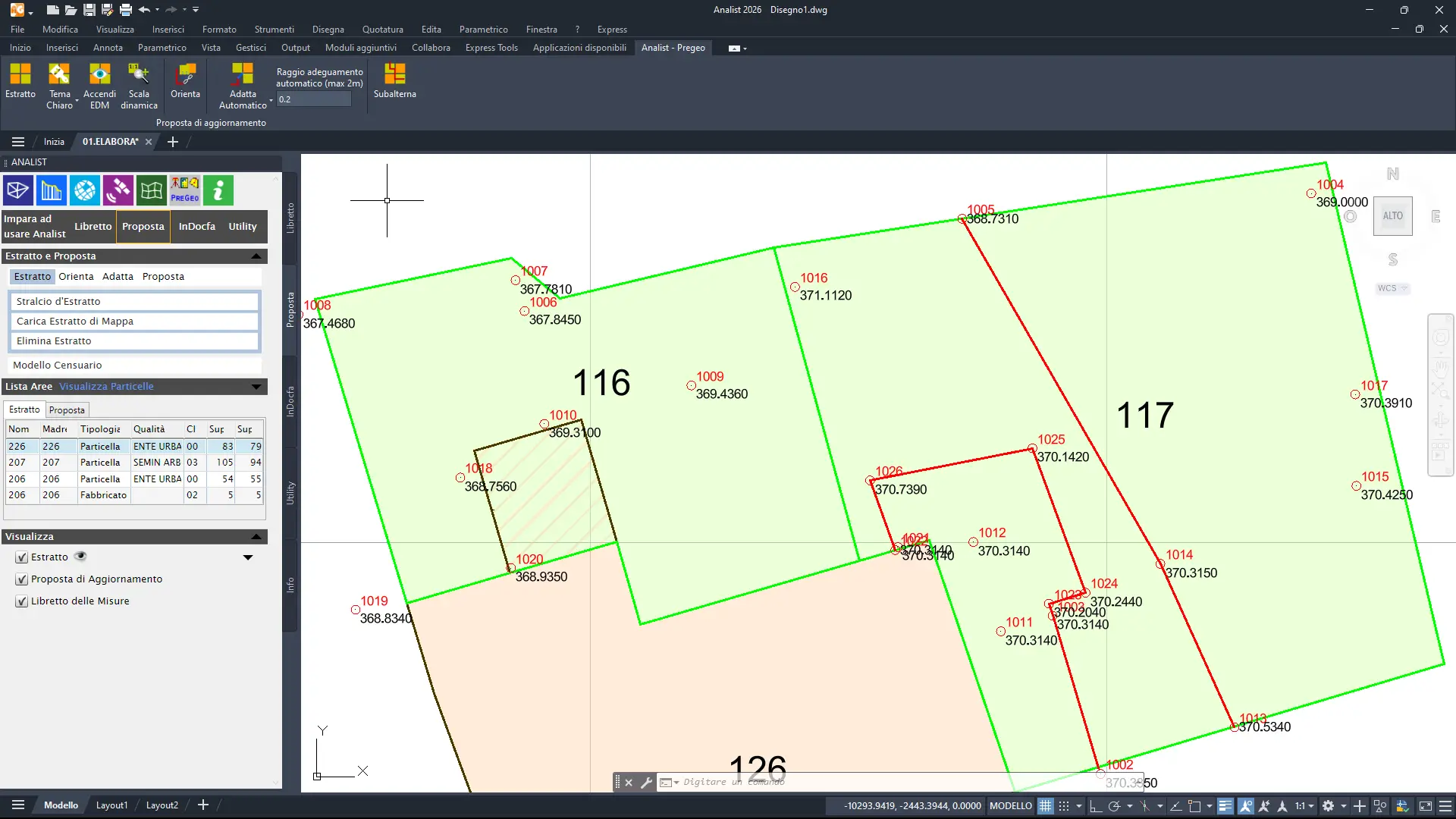Image resolution: width=1456 pixels, height=819 pixels.
Task: Disable Libretto delle Misure
Action: tap(22, 601)
